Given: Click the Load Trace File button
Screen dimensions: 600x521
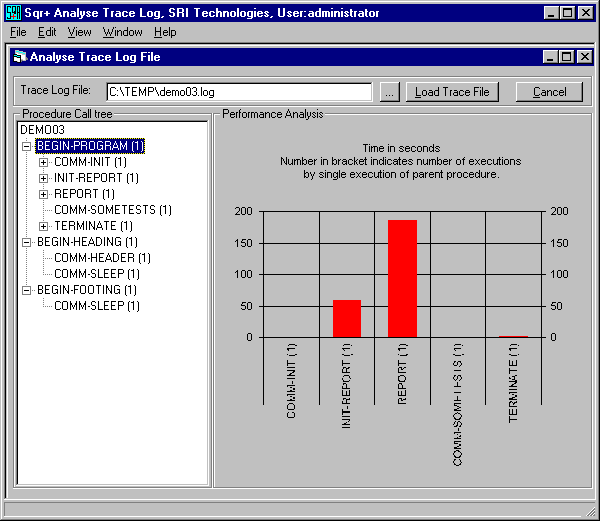Looking at the screenshot, I should [x=452, y=92].
